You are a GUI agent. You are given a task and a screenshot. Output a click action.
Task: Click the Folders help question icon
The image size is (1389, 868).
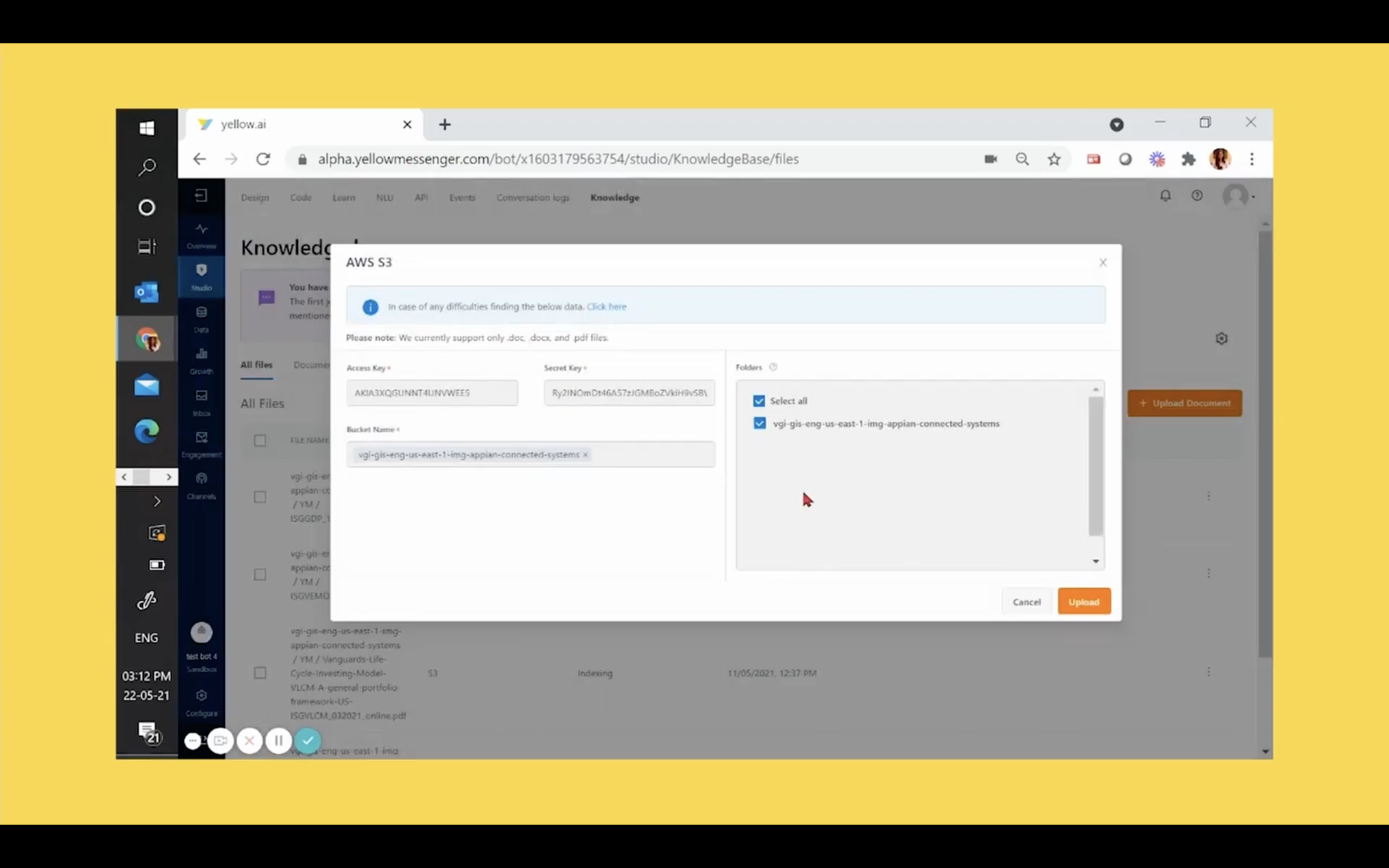click(773, 367)
